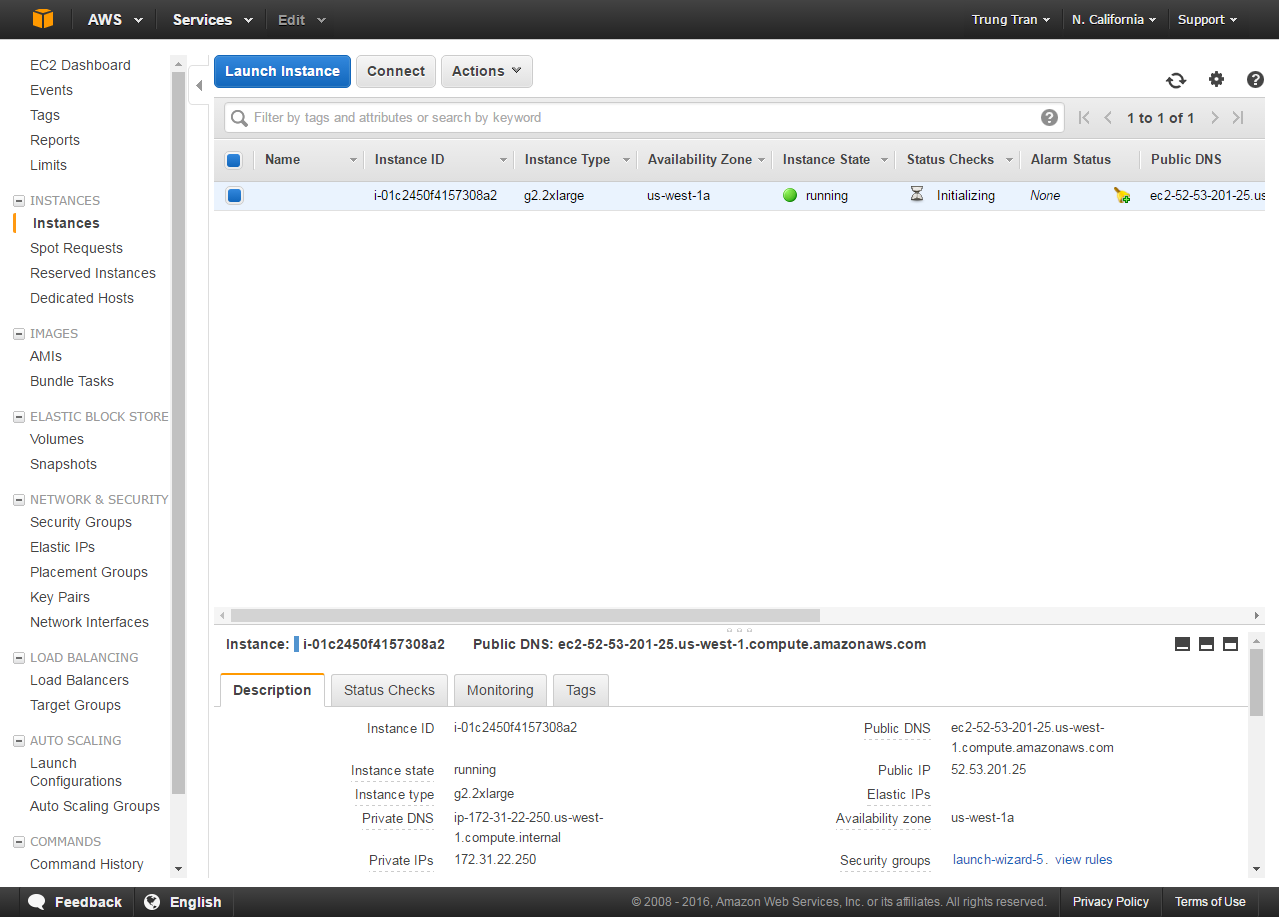Open Load Balancers in sidebar
The image size is (1279, 917).
(x=79, y=680)
